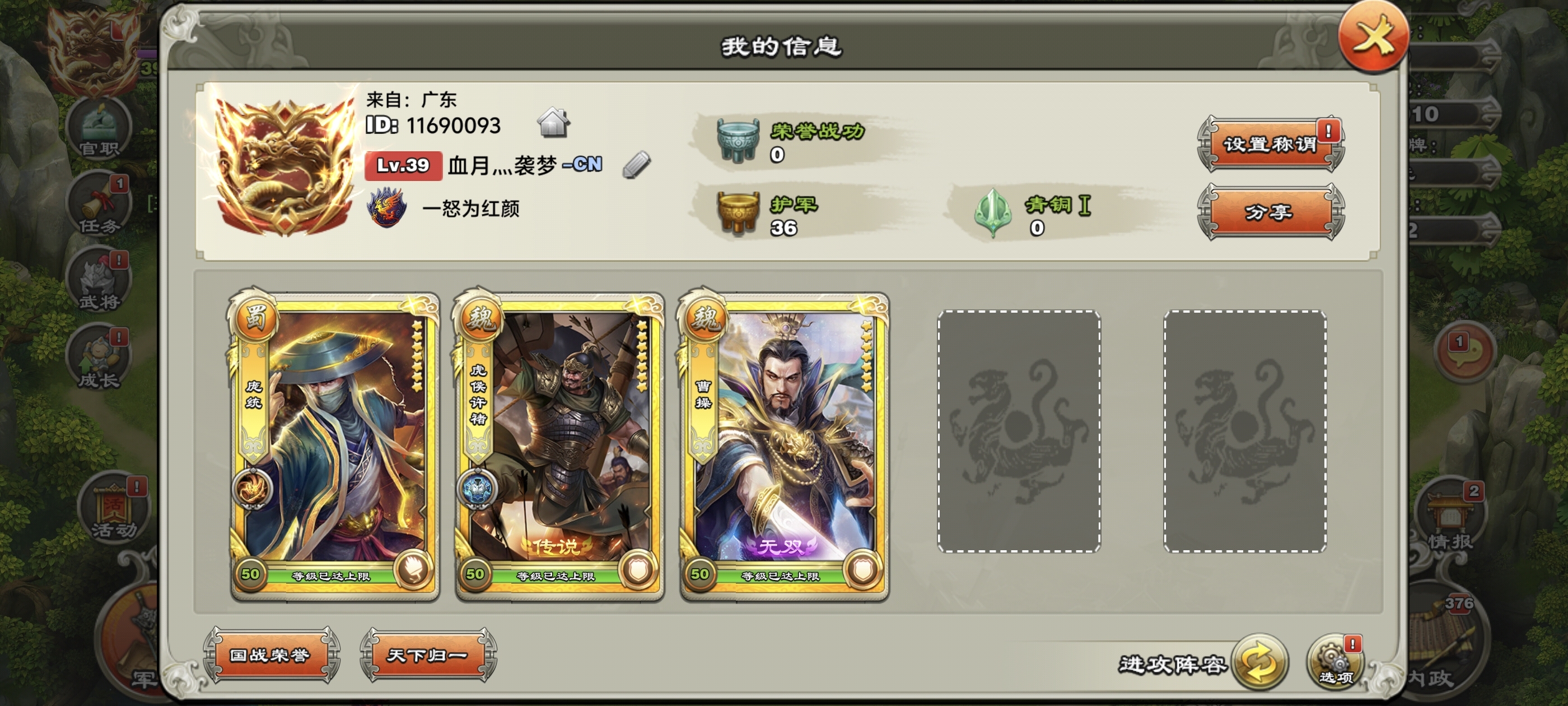
Task: Tap the 荣誉战功 cauldron icon
Action: [x=738, y=141]
